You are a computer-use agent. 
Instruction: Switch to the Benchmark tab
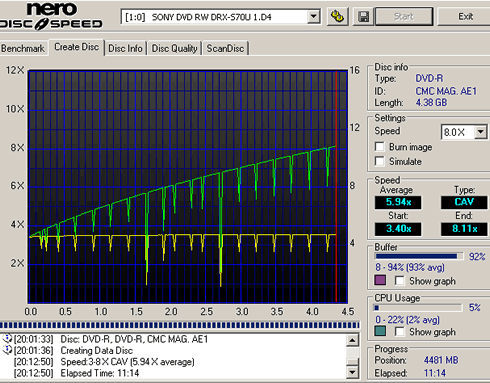click(x=23, y=49)
